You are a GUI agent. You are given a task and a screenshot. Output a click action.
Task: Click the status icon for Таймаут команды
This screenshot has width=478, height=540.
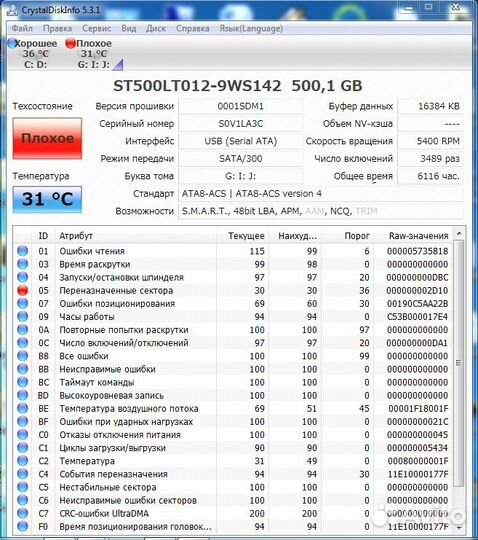click(x=23, y=382)
